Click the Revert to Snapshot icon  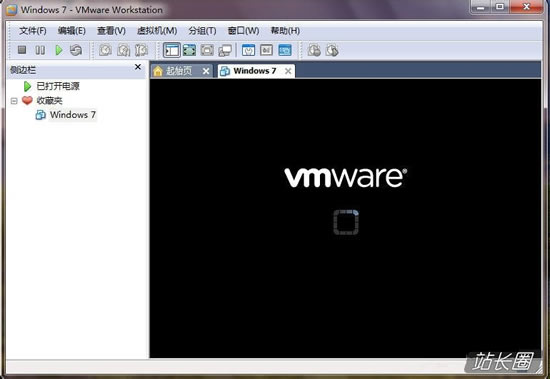[123, 50]
